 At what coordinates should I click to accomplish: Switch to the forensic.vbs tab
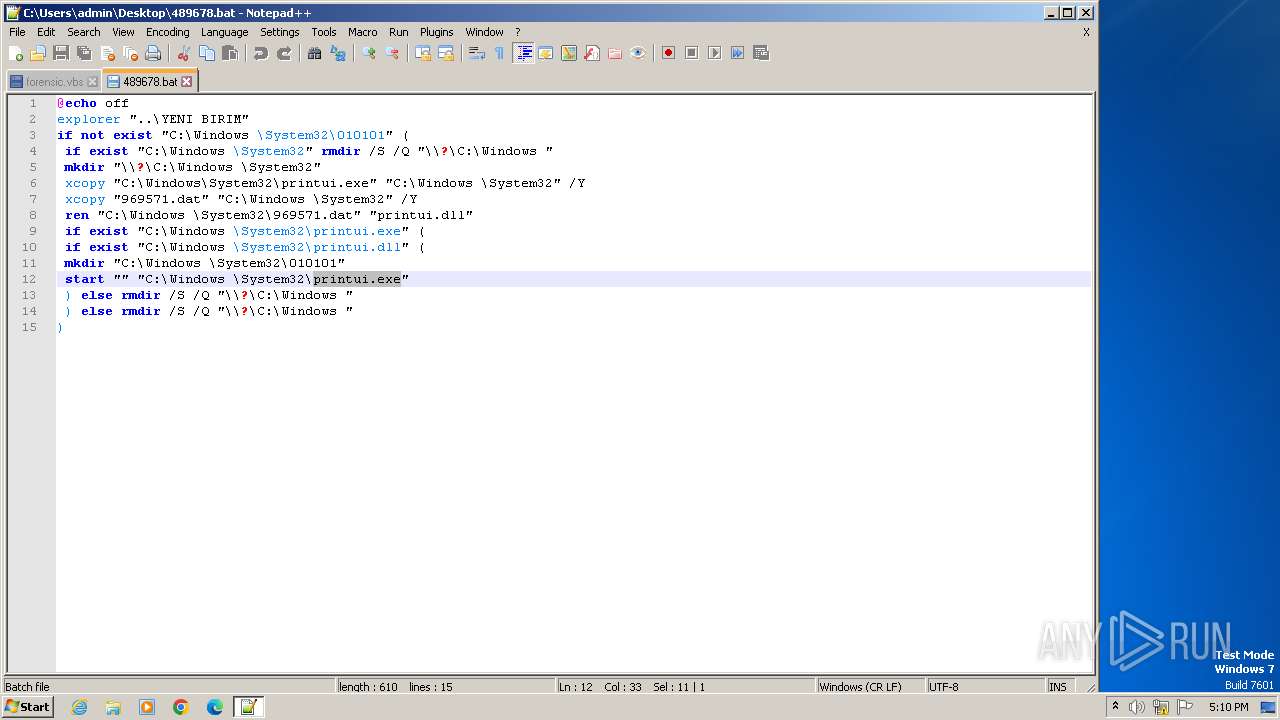(x=54, y=82)
